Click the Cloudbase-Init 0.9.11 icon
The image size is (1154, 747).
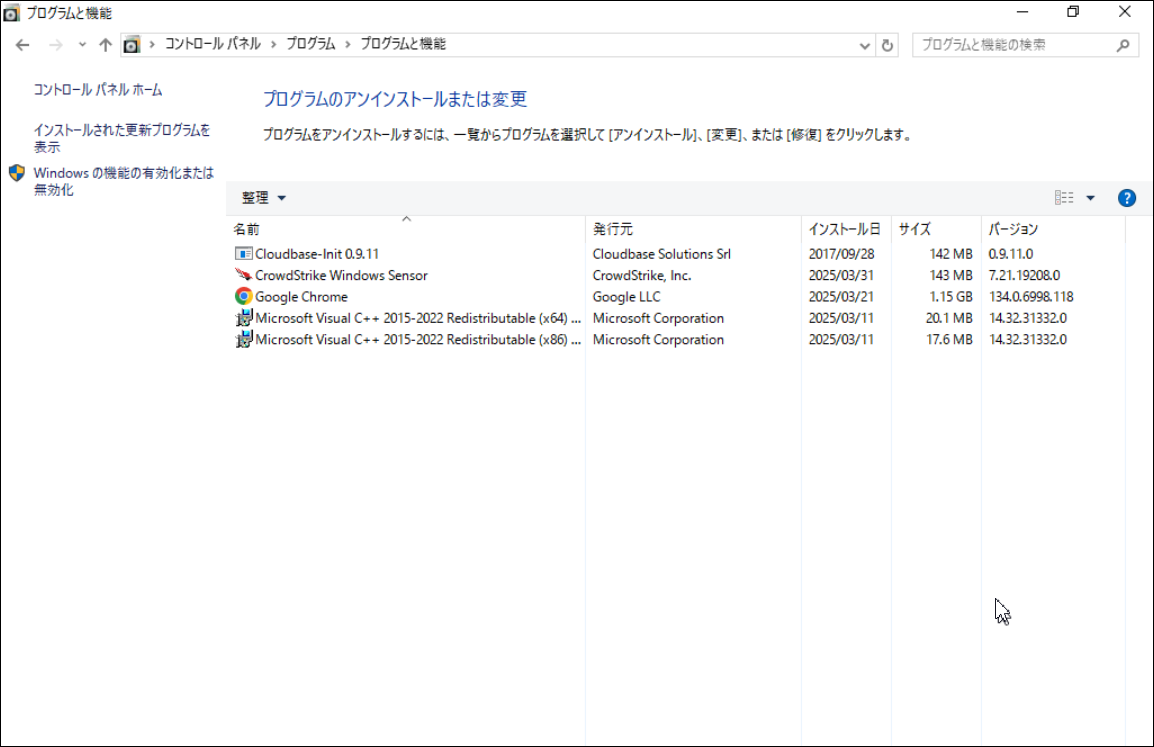[243, 254]
